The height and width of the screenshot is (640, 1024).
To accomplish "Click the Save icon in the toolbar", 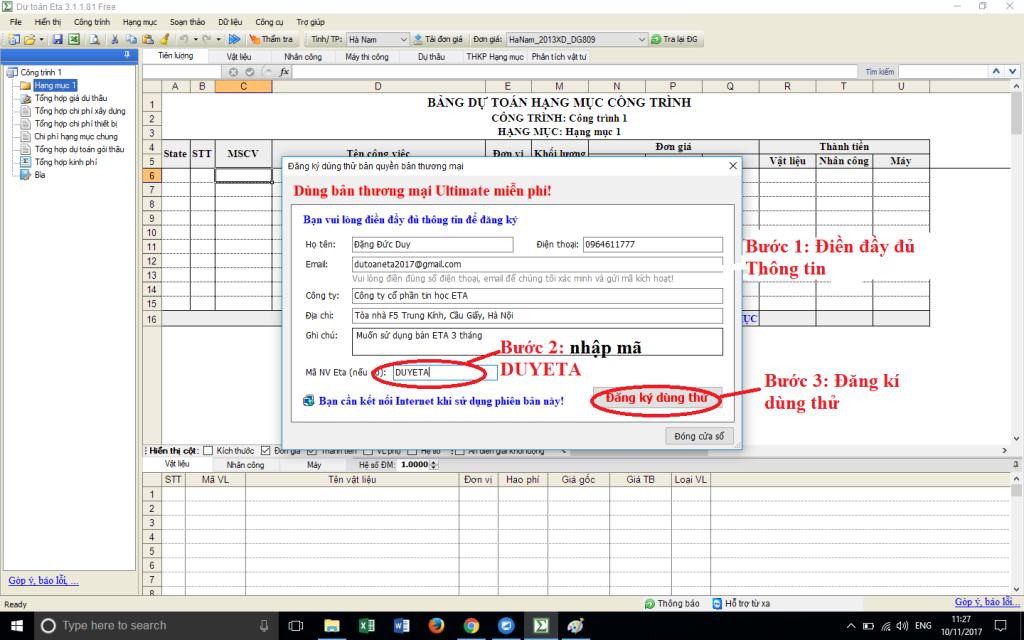I will (58, 39).
